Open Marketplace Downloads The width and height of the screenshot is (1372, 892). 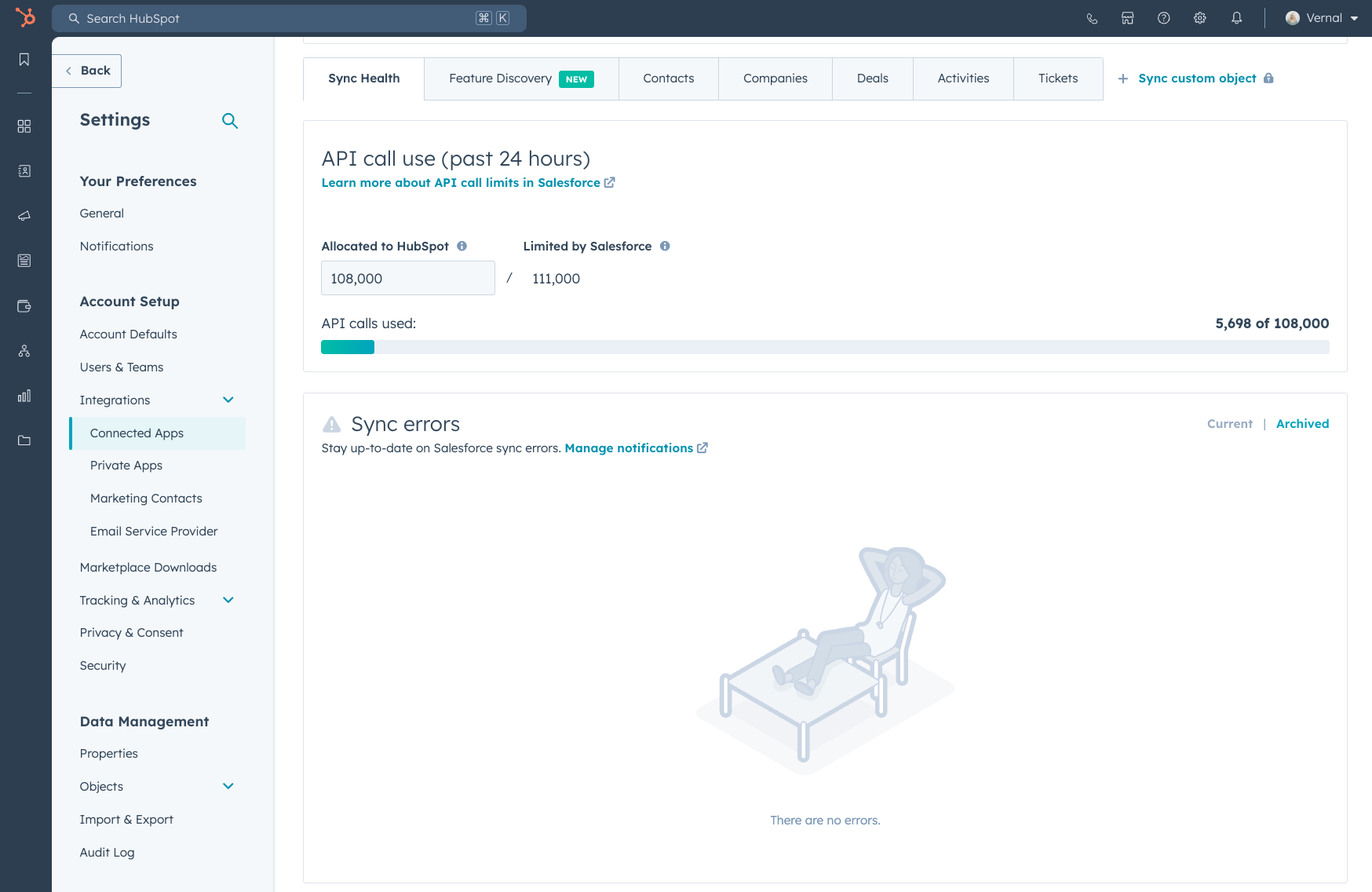148,568
